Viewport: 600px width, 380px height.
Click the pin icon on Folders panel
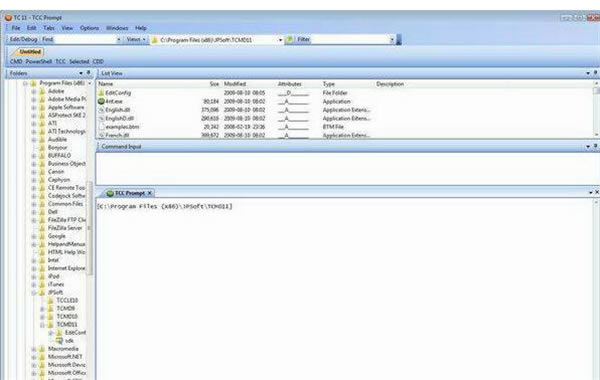88,73
